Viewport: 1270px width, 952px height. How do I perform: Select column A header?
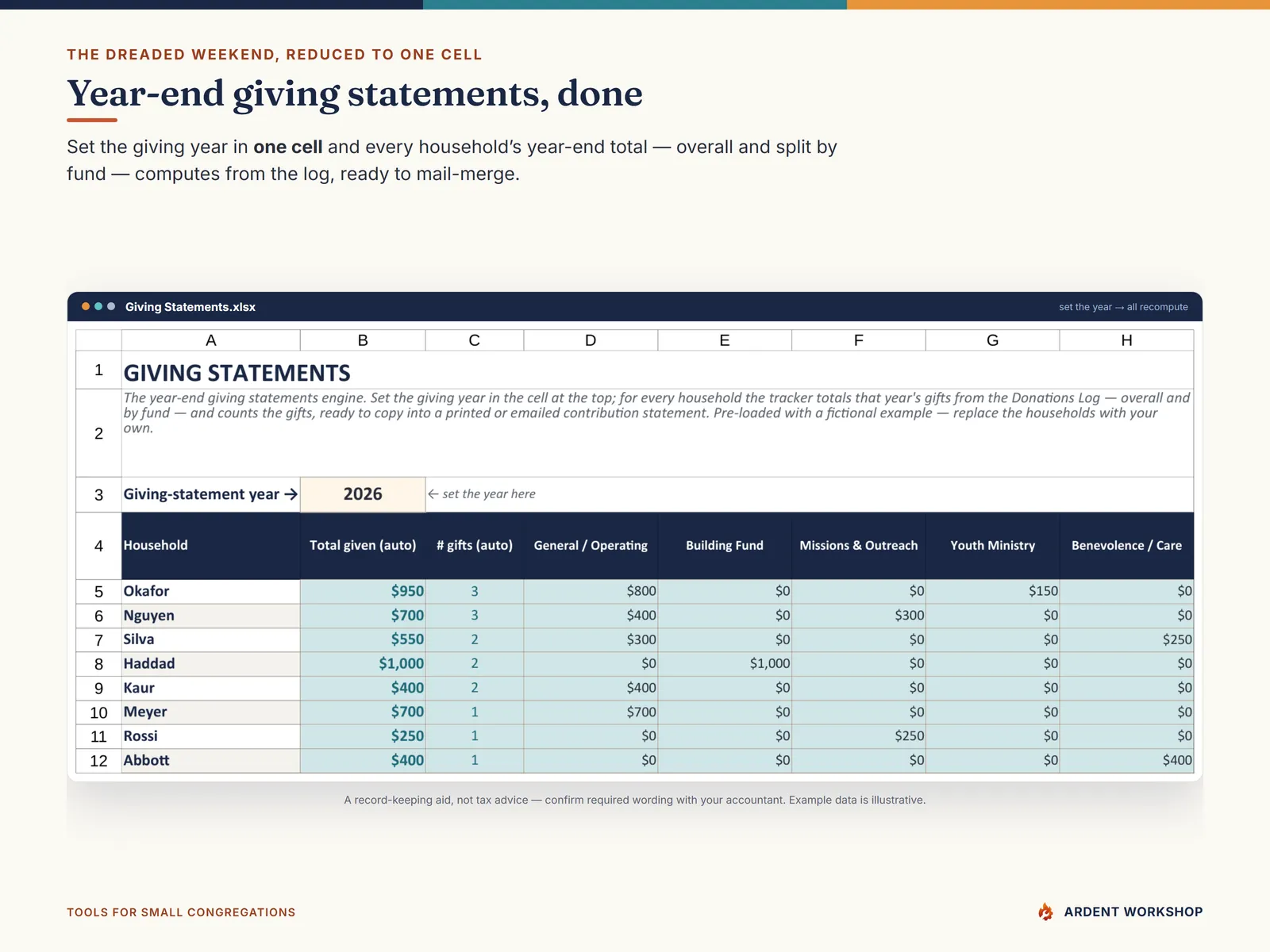click(x=211, y=340)
